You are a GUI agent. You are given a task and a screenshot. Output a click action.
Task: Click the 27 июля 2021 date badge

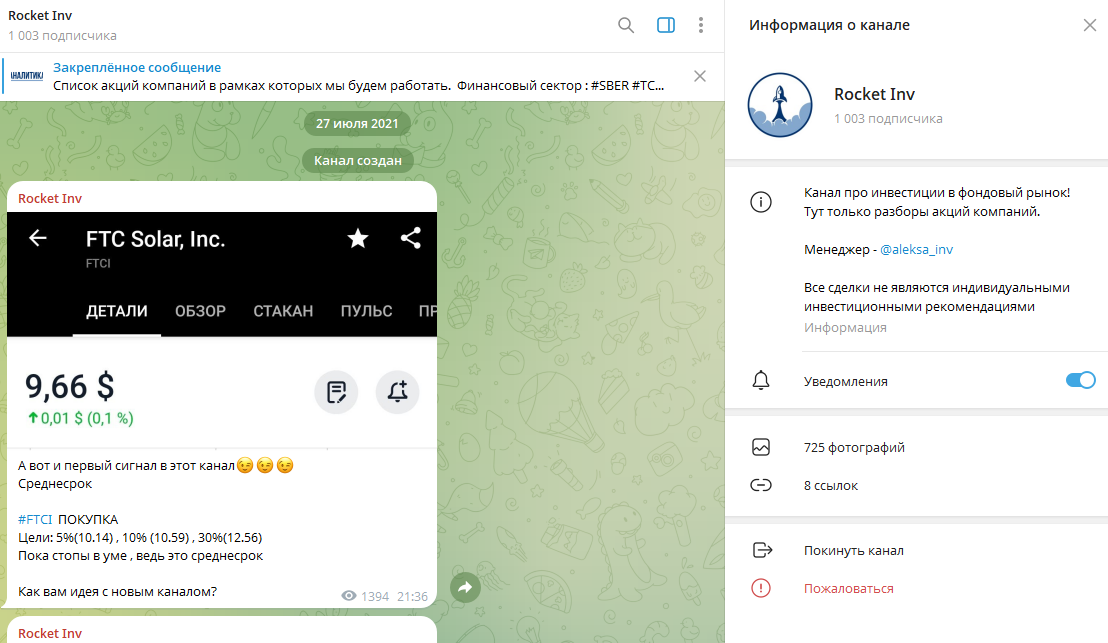tap(357, 124)
